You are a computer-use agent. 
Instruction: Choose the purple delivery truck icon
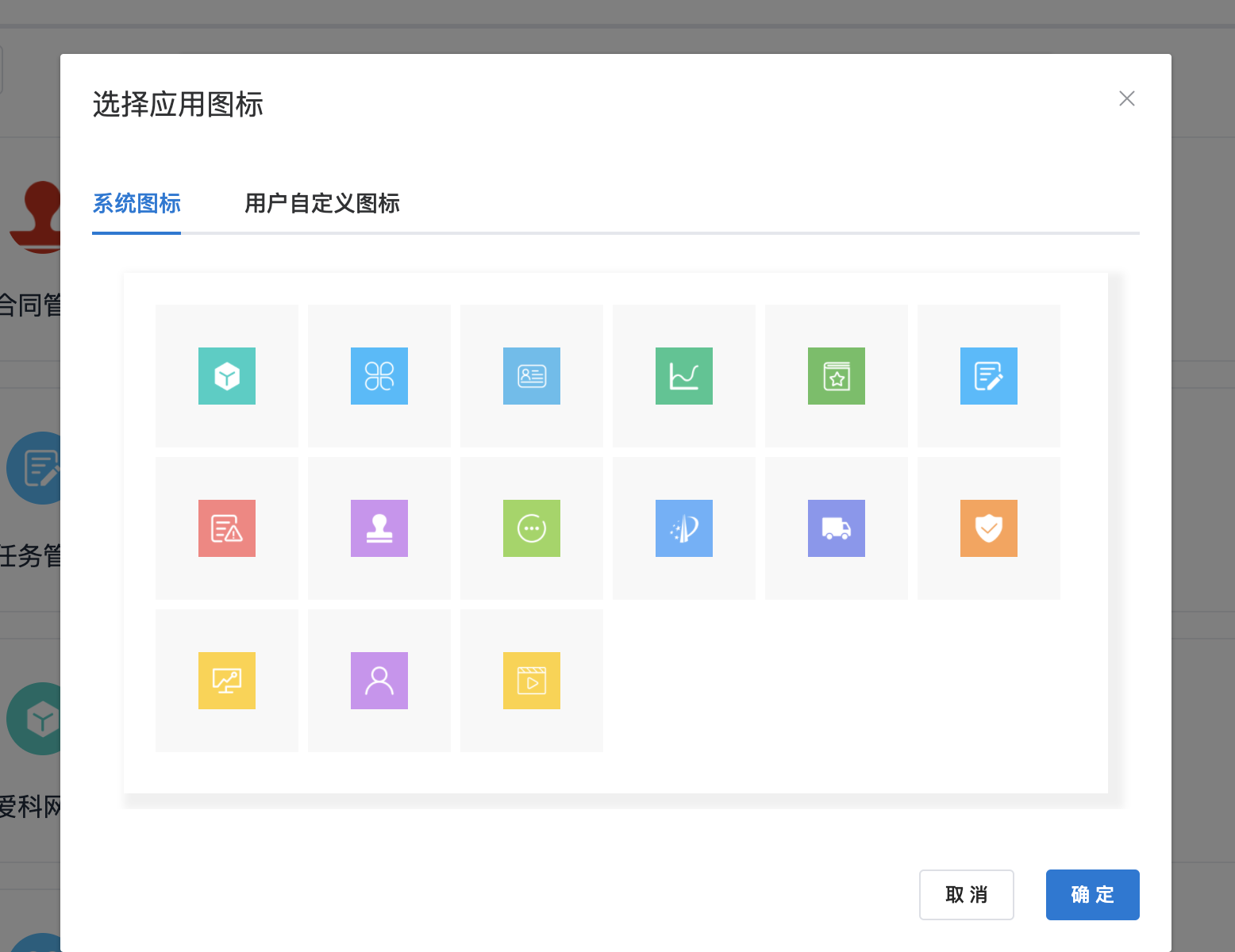pyautogui.click(x=837, y=528)
